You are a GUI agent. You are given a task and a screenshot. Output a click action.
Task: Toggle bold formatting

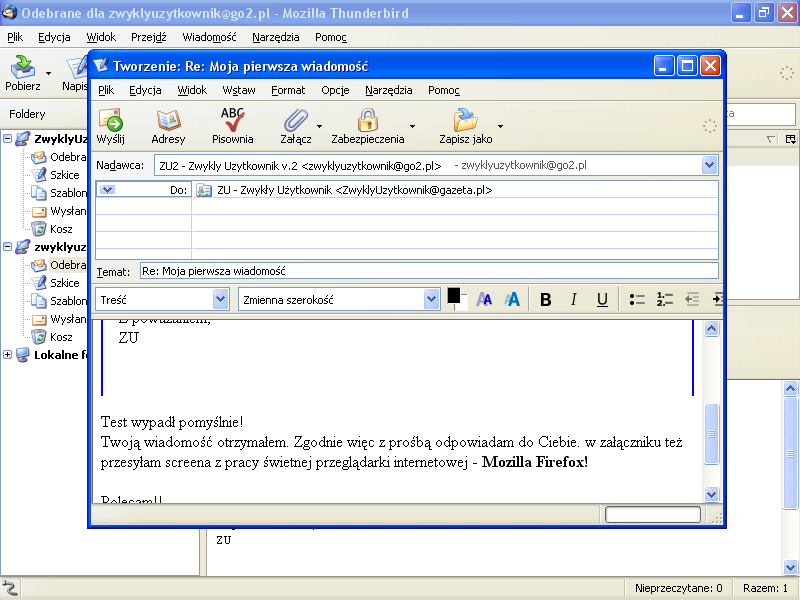pyautogui.click(x=545, y=299)
